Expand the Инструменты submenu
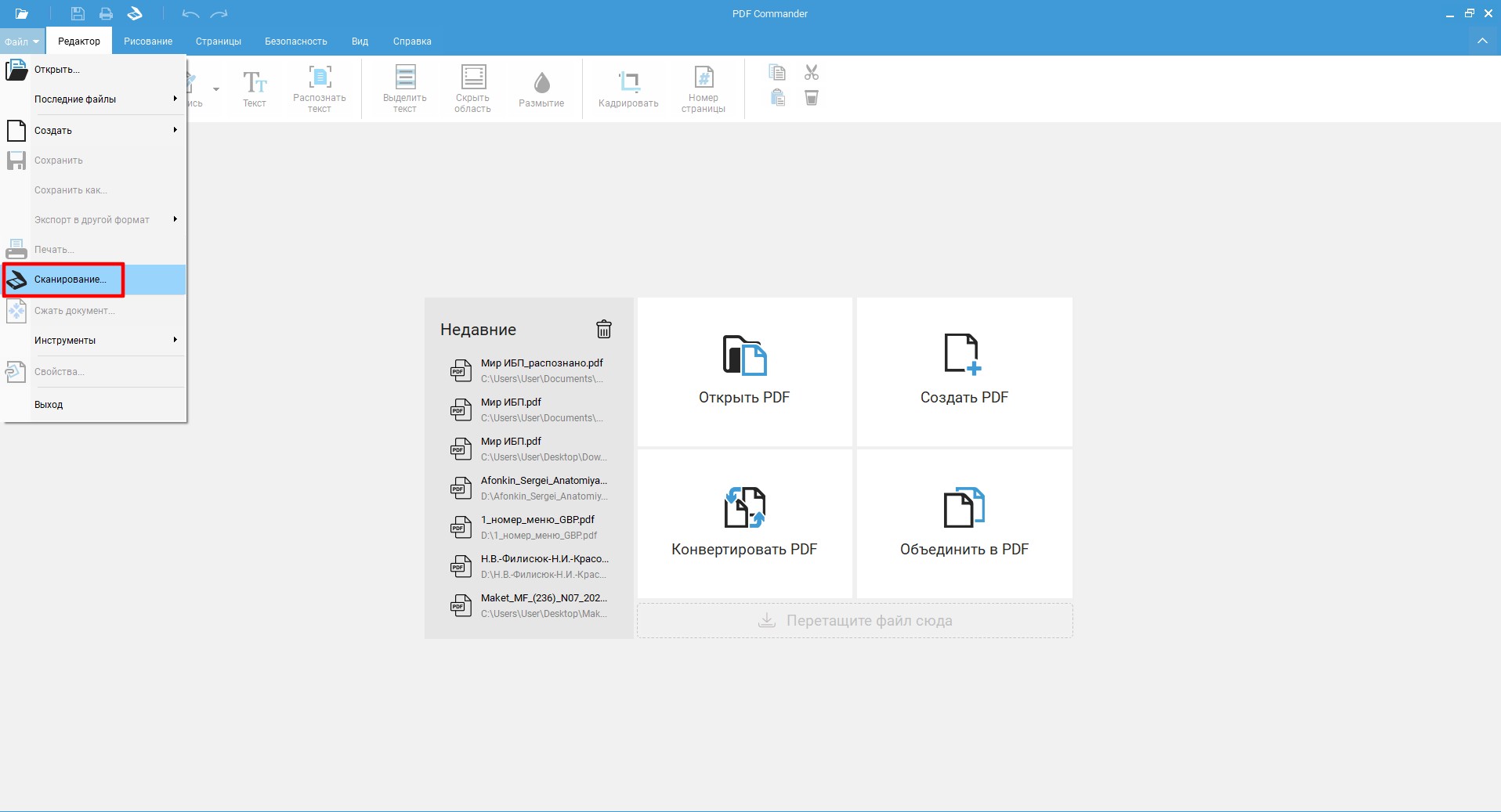Viewport: 1501px width, 812px height. [x=108, y=341]
